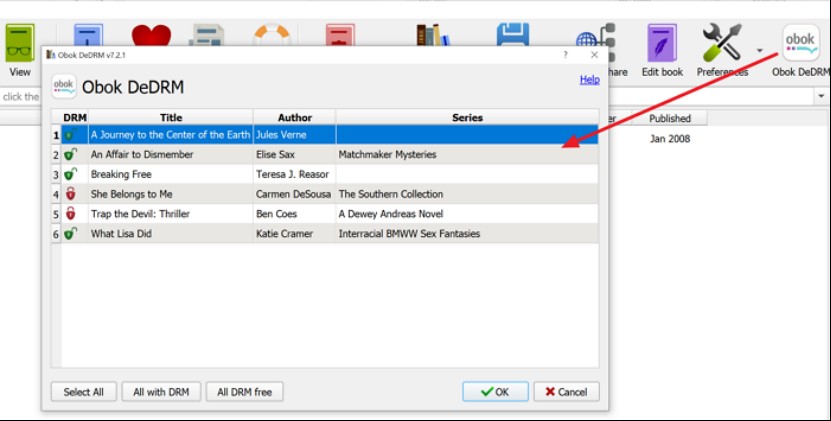Screen dimensions: 831x421
Task: Click row header number 4
Action: 56,194
